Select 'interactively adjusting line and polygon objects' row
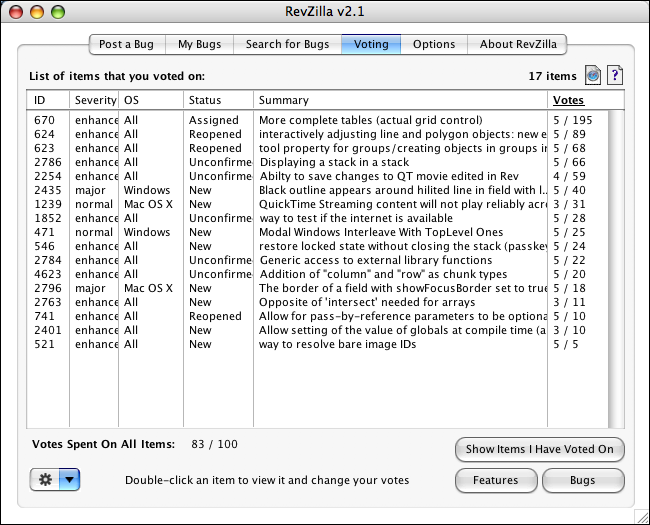The image size is (650, 525). pos(318,134)
